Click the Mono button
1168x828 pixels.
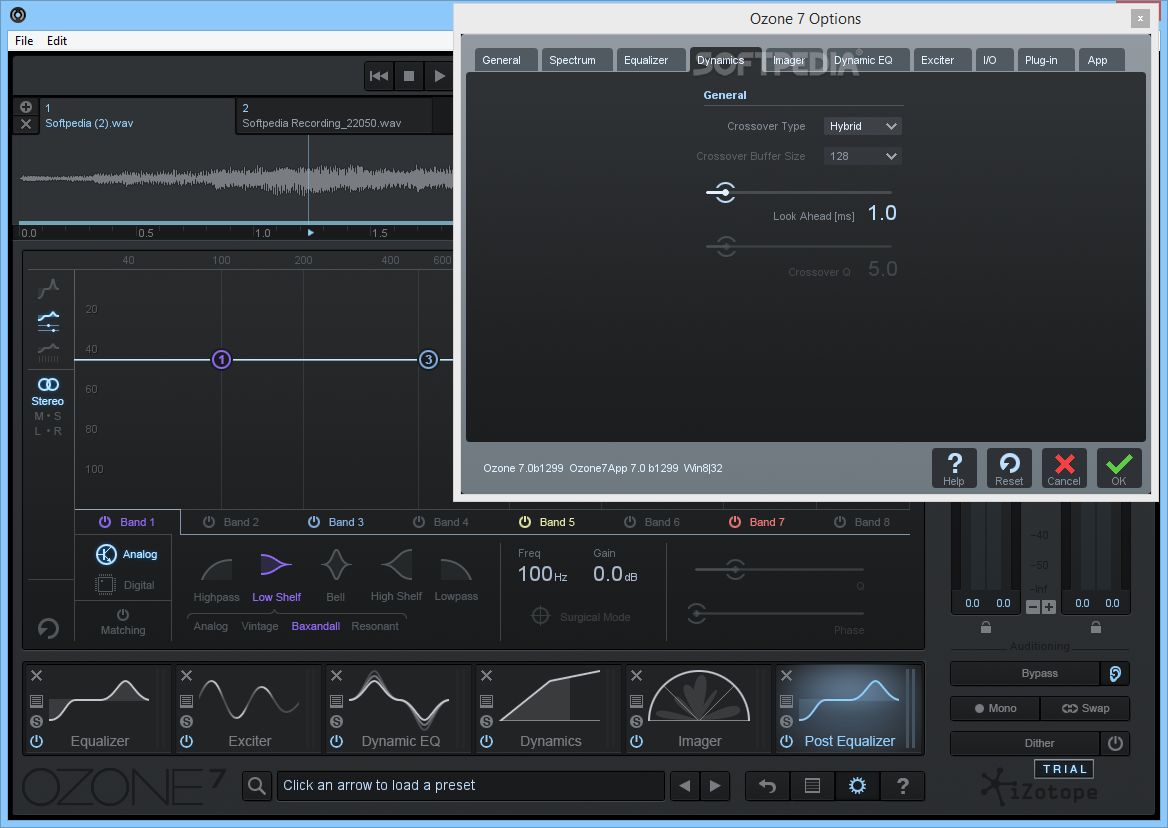995,708
